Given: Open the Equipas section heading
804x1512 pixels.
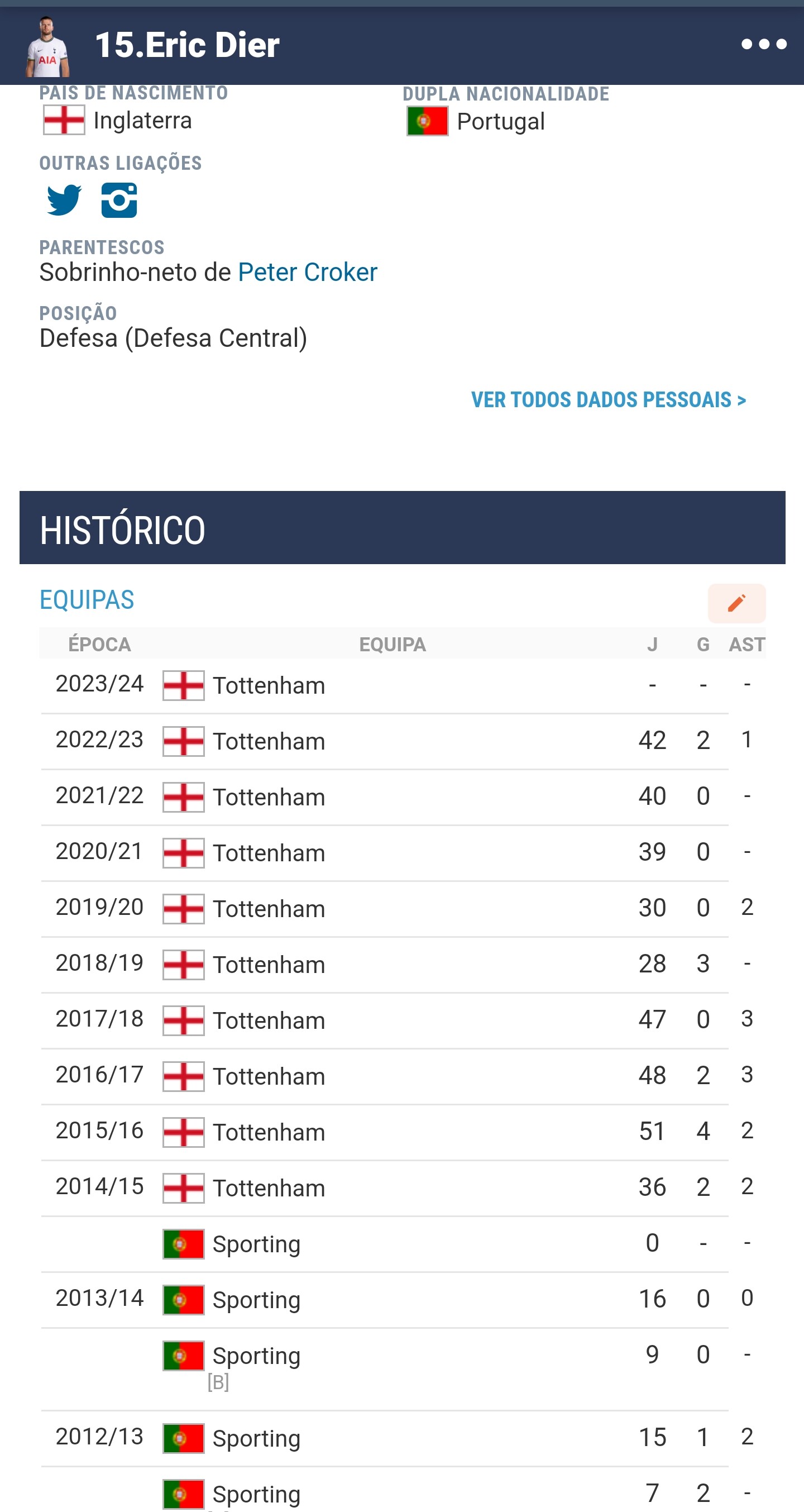Looking at the screenshot, I should click(87, 600).
